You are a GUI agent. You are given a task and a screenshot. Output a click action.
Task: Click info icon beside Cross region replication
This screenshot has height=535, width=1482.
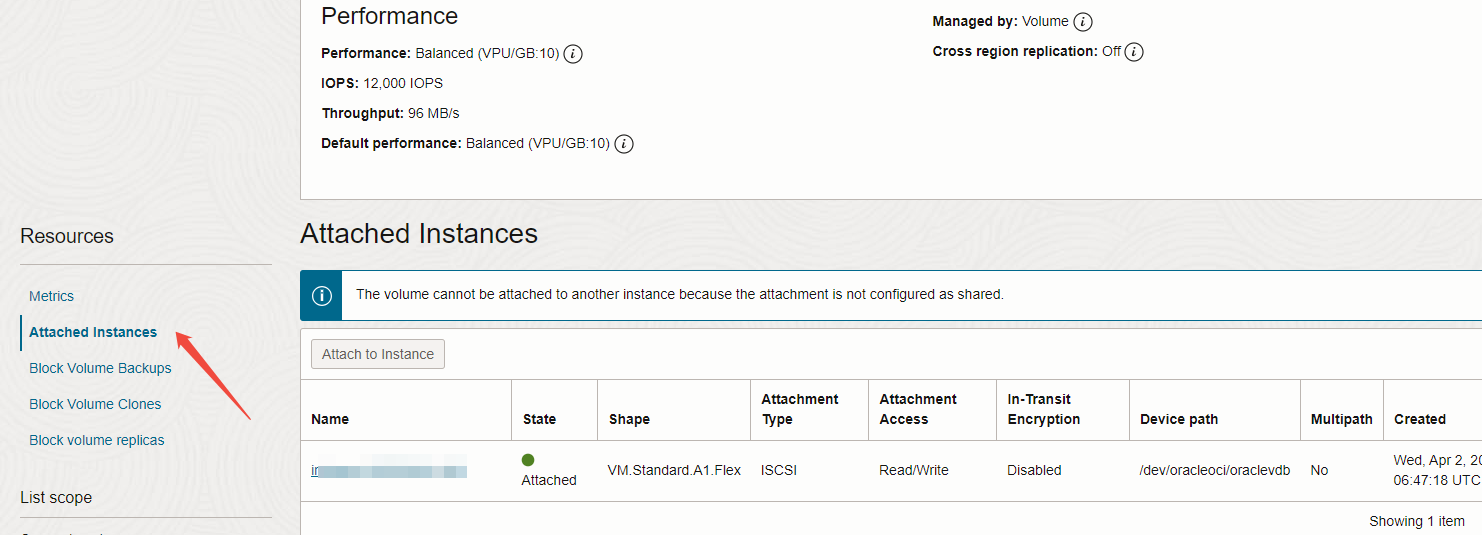pyautogui.click(x=1134, y=52)
